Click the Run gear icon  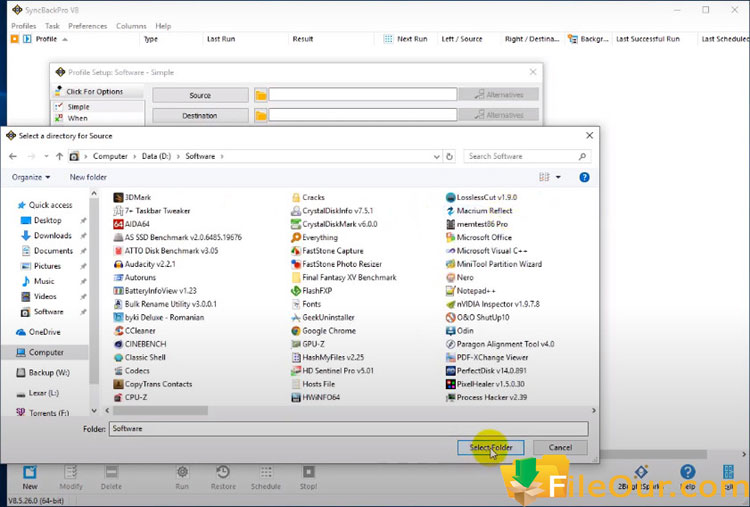(x=182, y=473)
